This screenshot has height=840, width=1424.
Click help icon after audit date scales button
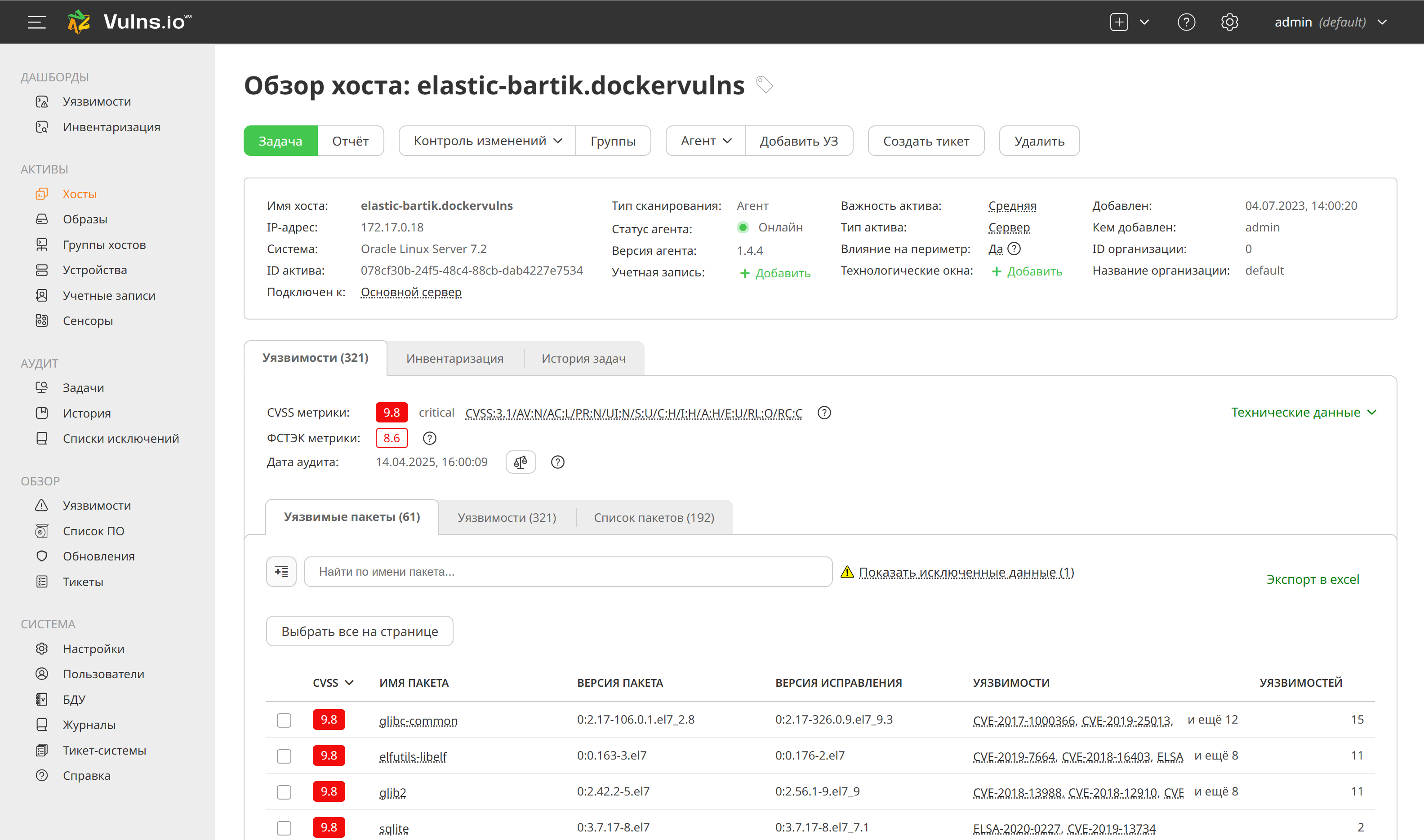[557, 462]
